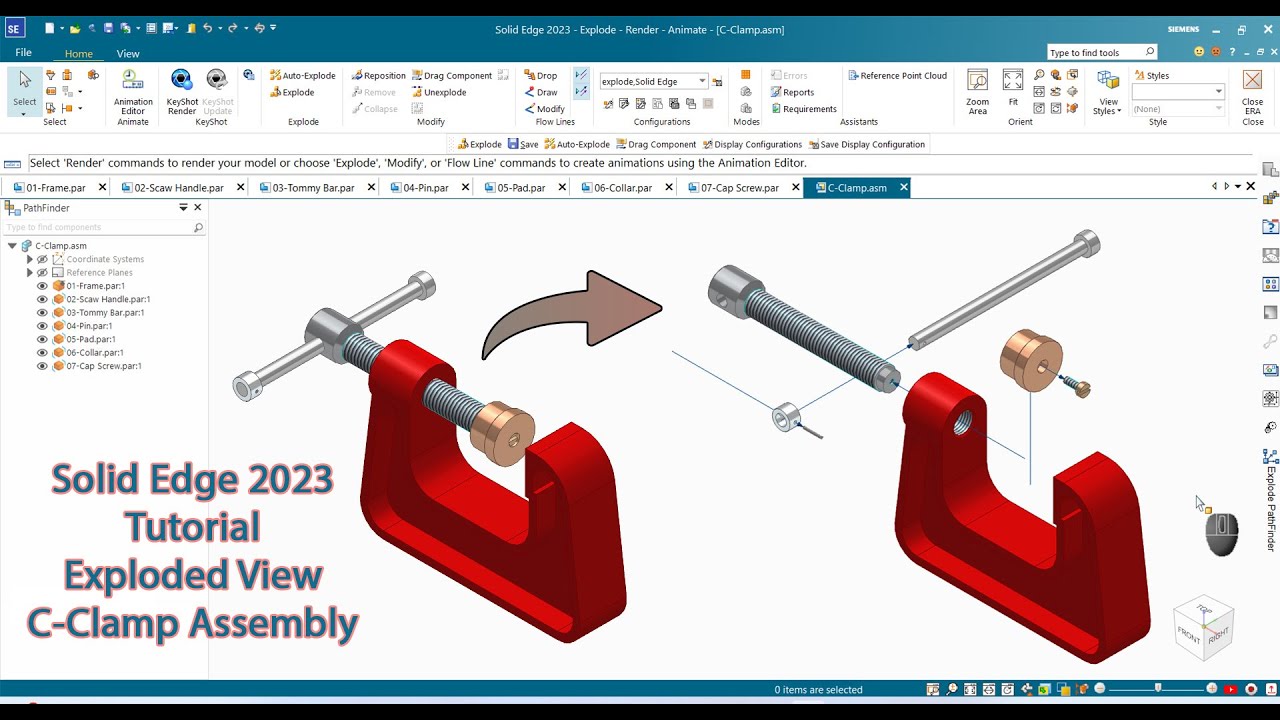Open Requirements in Assistants group
The height and width of the screenshot is (720, 1280).
point(803,109)
